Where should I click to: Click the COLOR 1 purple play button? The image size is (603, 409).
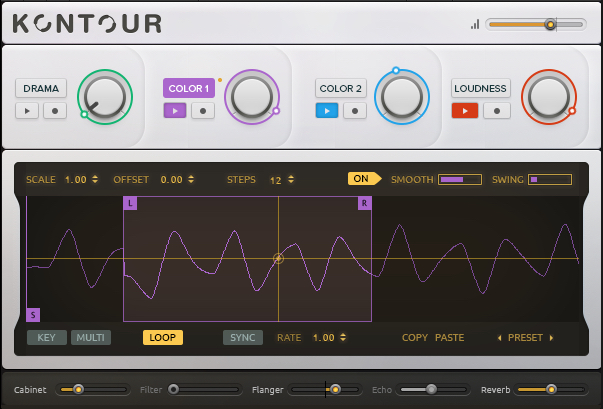coord(175,111)
